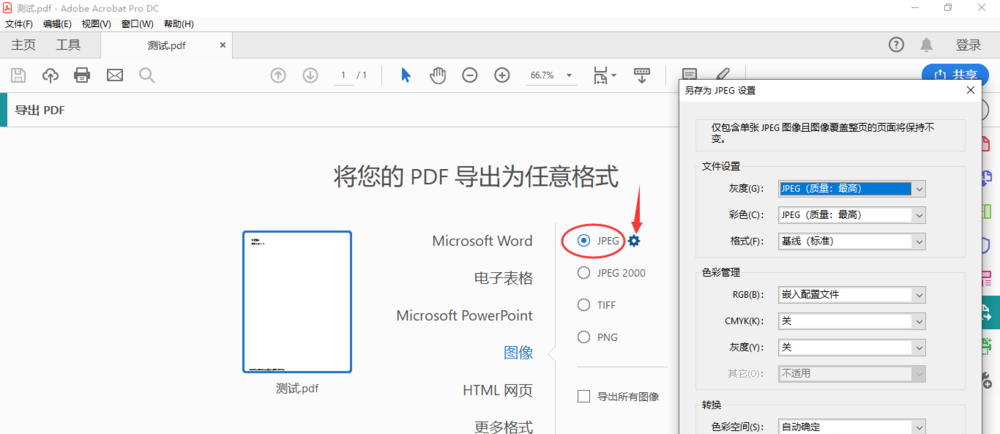Choose the Hand pan tool
1000x434 pixels.
pos(438,75)
